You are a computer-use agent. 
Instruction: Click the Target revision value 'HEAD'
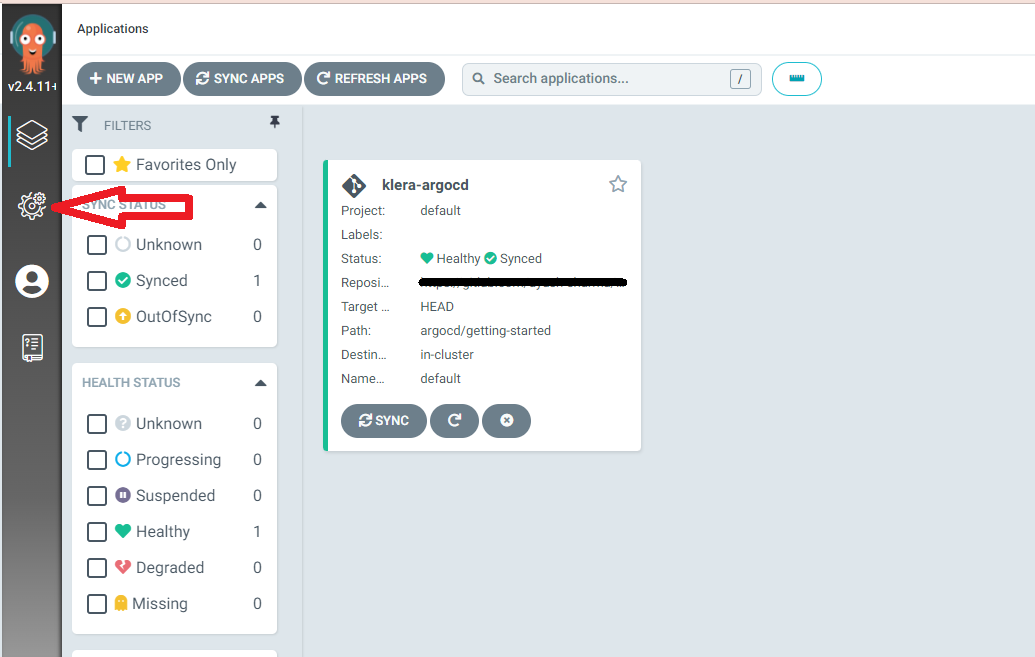[x=437, y=306]
